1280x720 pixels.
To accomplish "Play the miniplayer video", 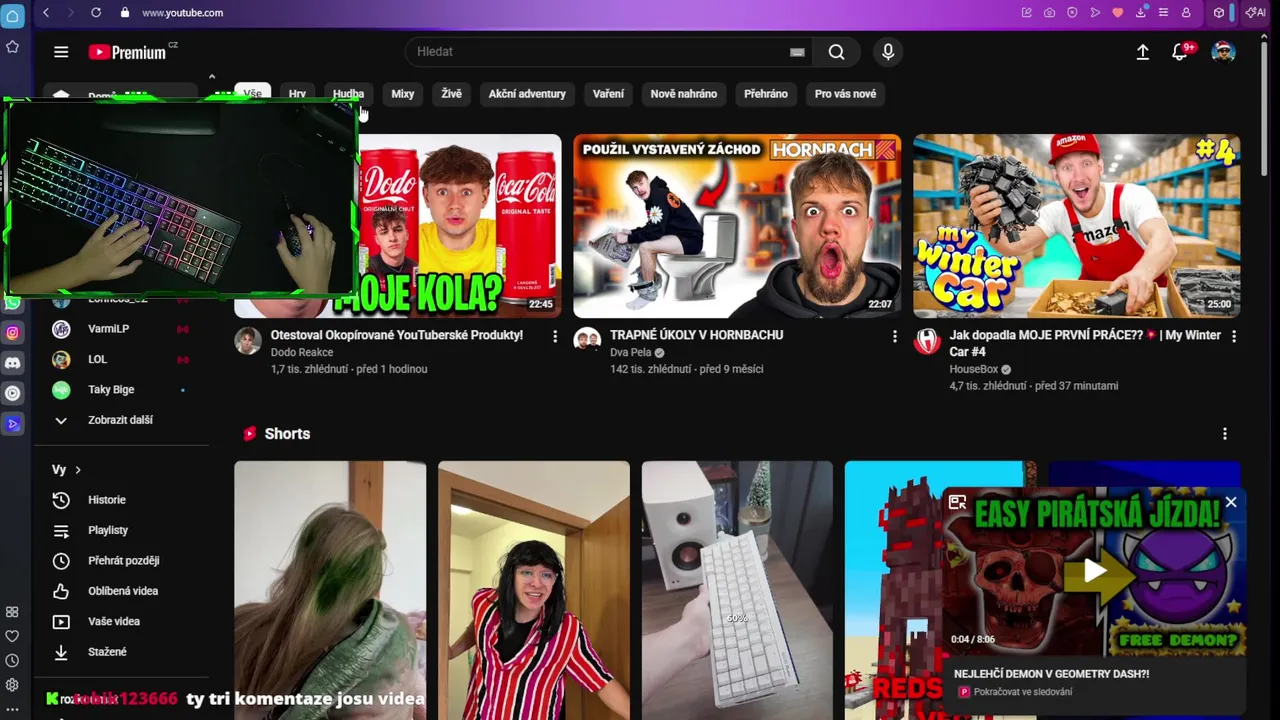I will [x=1095, y=571].
